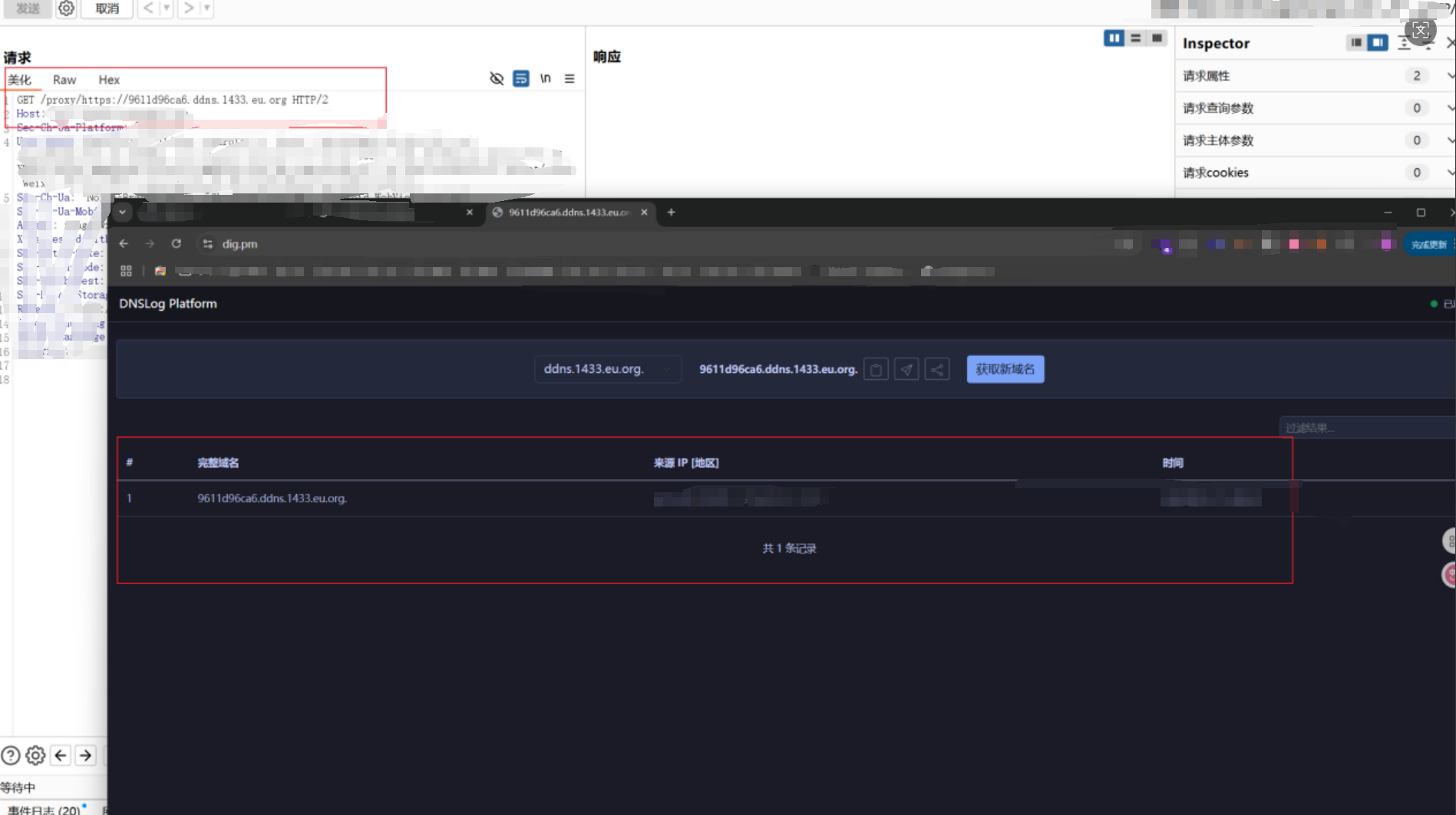Expand the 请求属性 section

pos(1316,76)
